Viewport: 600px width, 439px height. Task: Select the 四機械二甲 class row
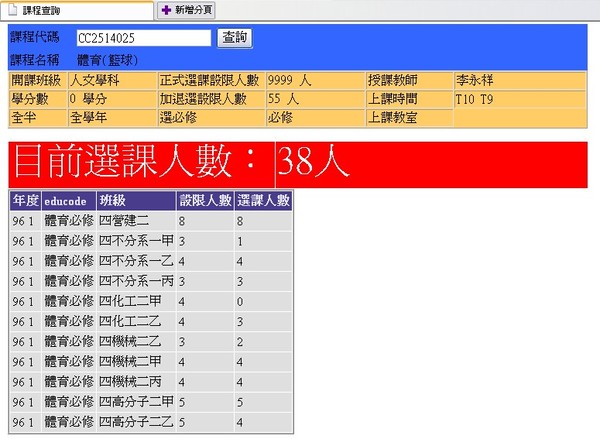[x=151, y=362]
